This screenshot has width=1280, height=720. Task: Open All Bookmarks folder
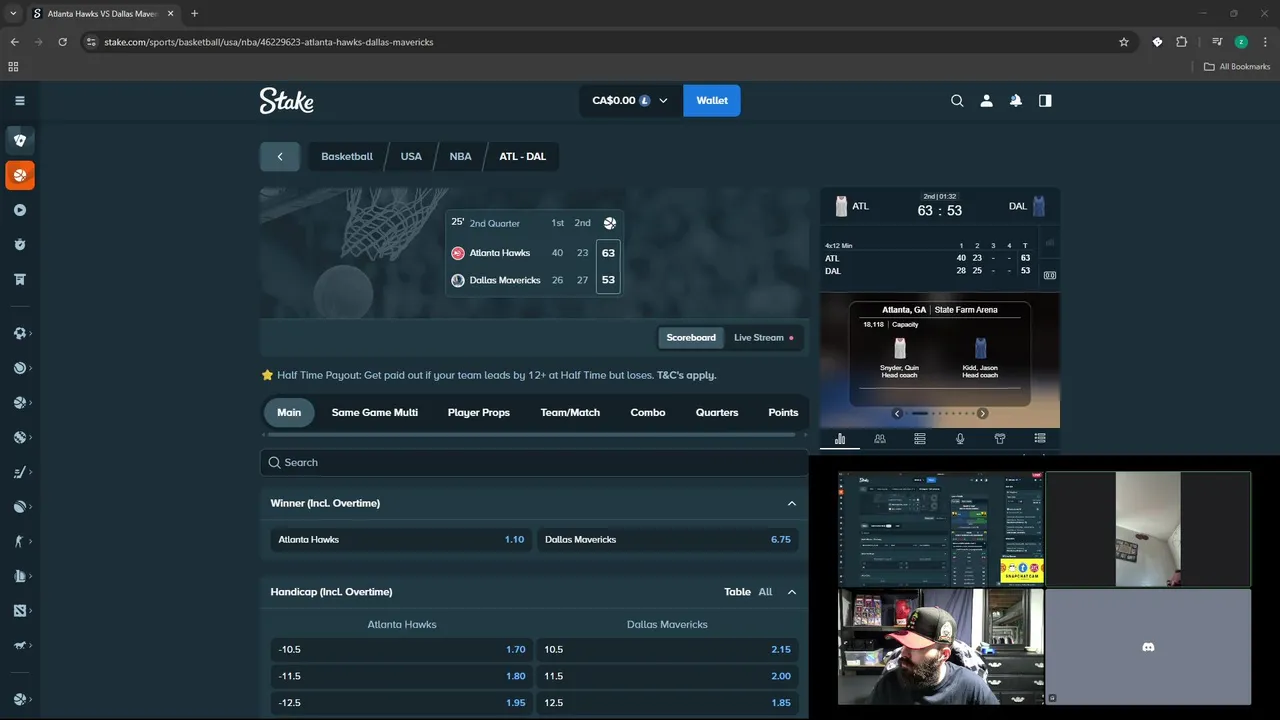click(1237, 67)
